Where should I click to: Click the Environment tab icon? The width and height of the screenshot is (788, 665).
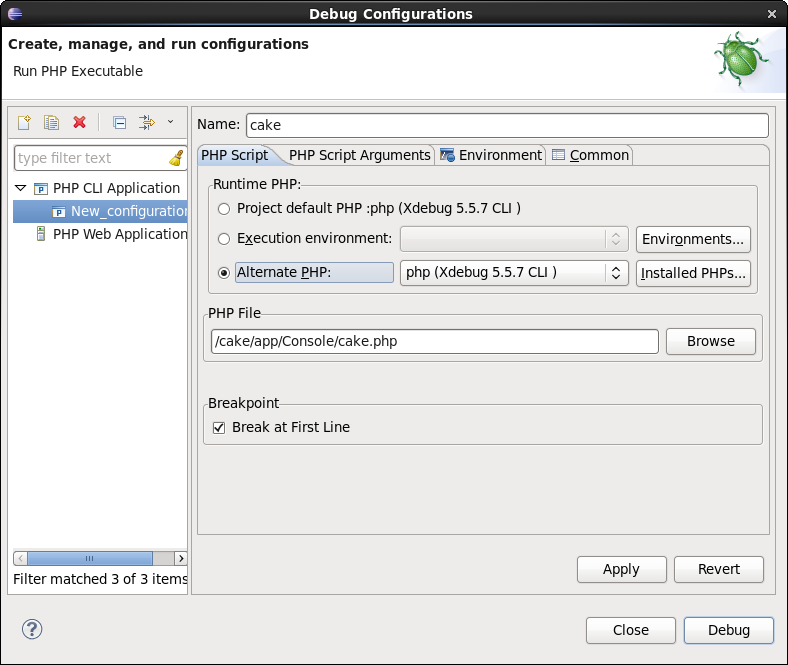[x=447, y=155]
